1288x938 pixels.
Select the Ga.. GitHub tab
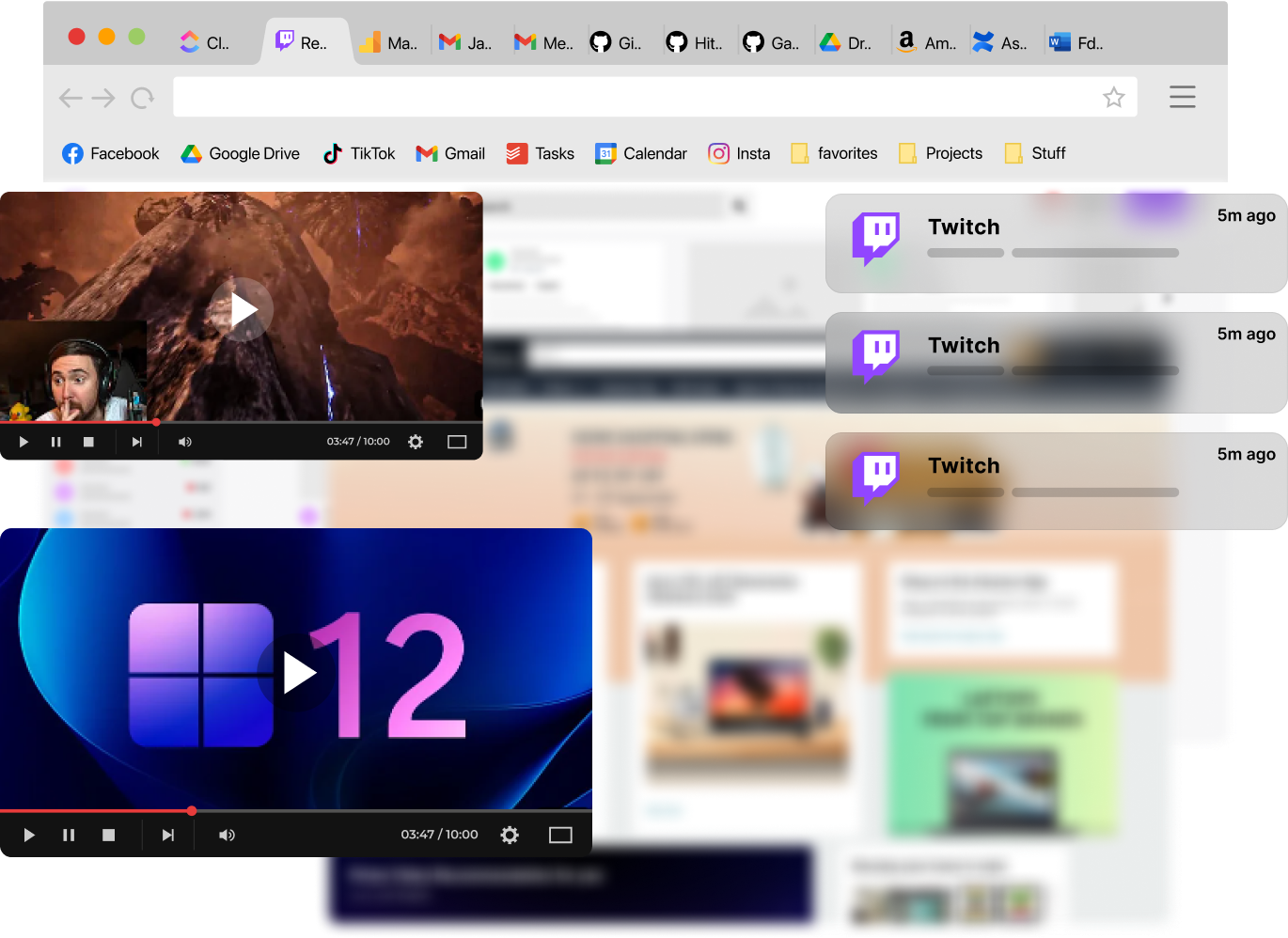click(771, 42)
